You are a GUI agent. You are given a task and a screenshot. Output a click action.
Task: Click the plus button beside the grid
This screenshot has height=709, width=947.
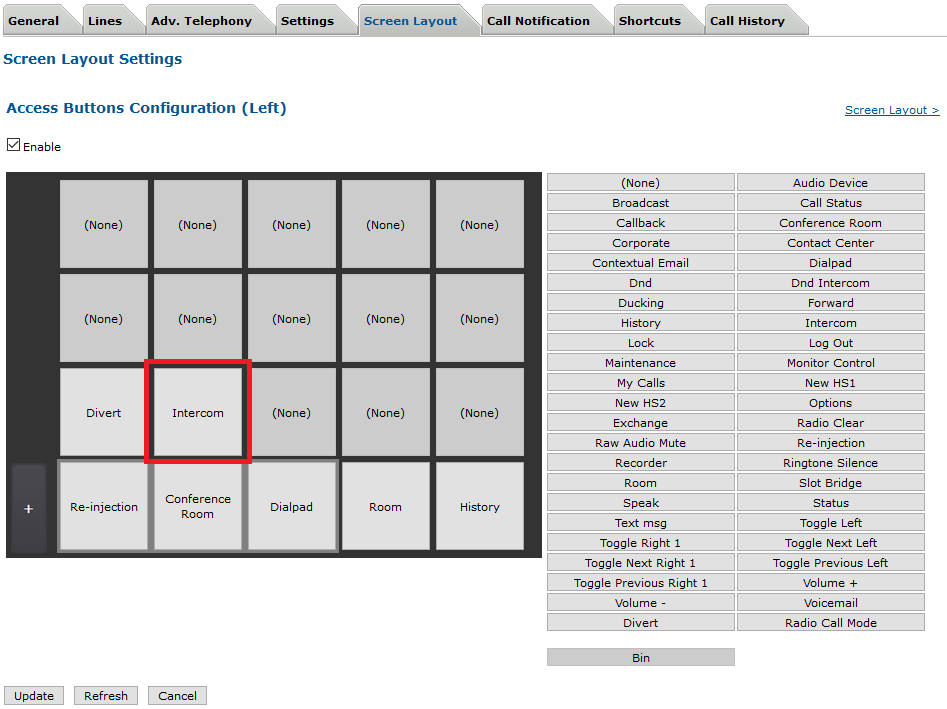click(28, 508)
